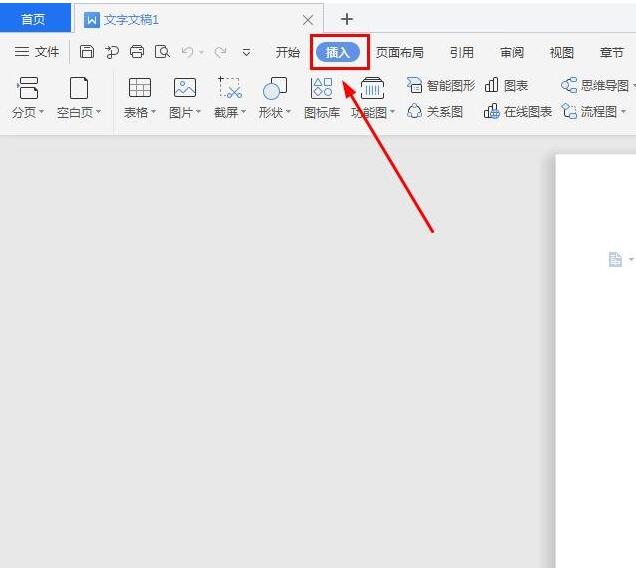The height and width of the screenshot is (568, 636).
Task: Insert a 空白页 blank page icon
Action: point(79,88)
